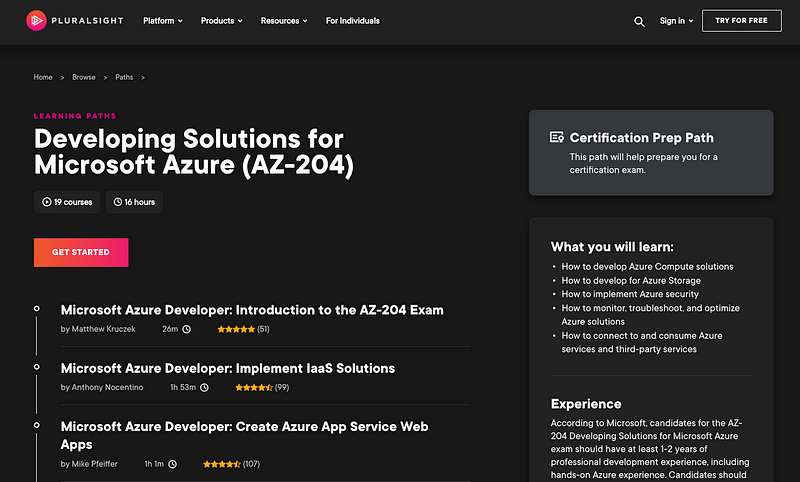Screen dimensions: 800x482
Task: Click the GET STARTED button
Action: coord(81,252)
